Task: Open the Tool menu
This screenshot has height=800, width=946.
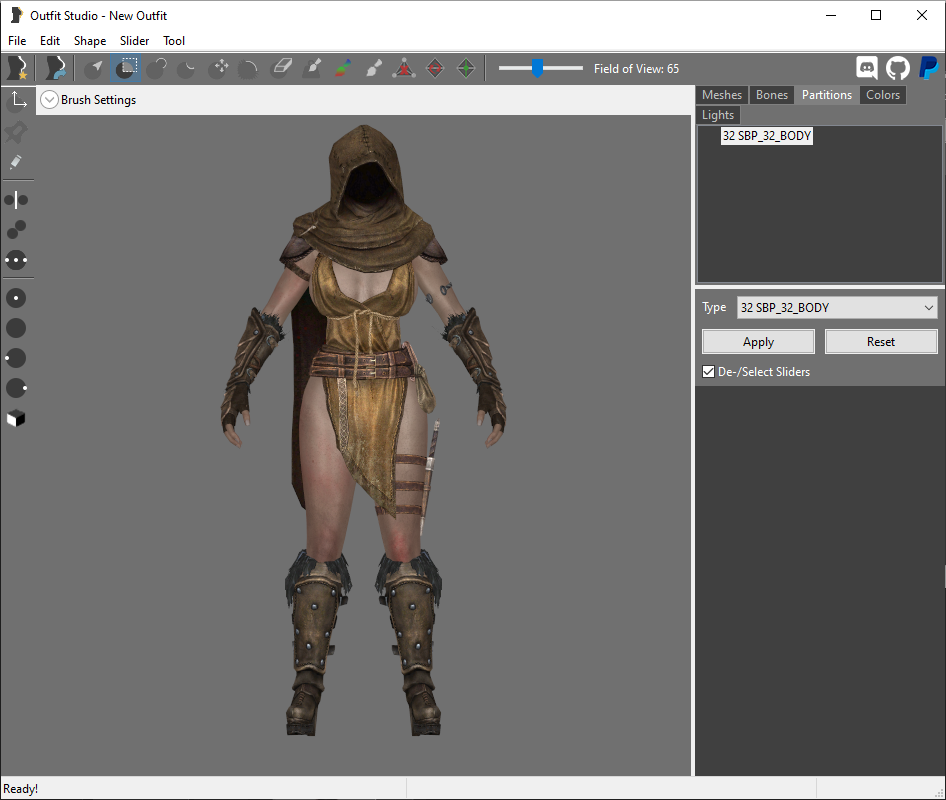Action: 174,40
